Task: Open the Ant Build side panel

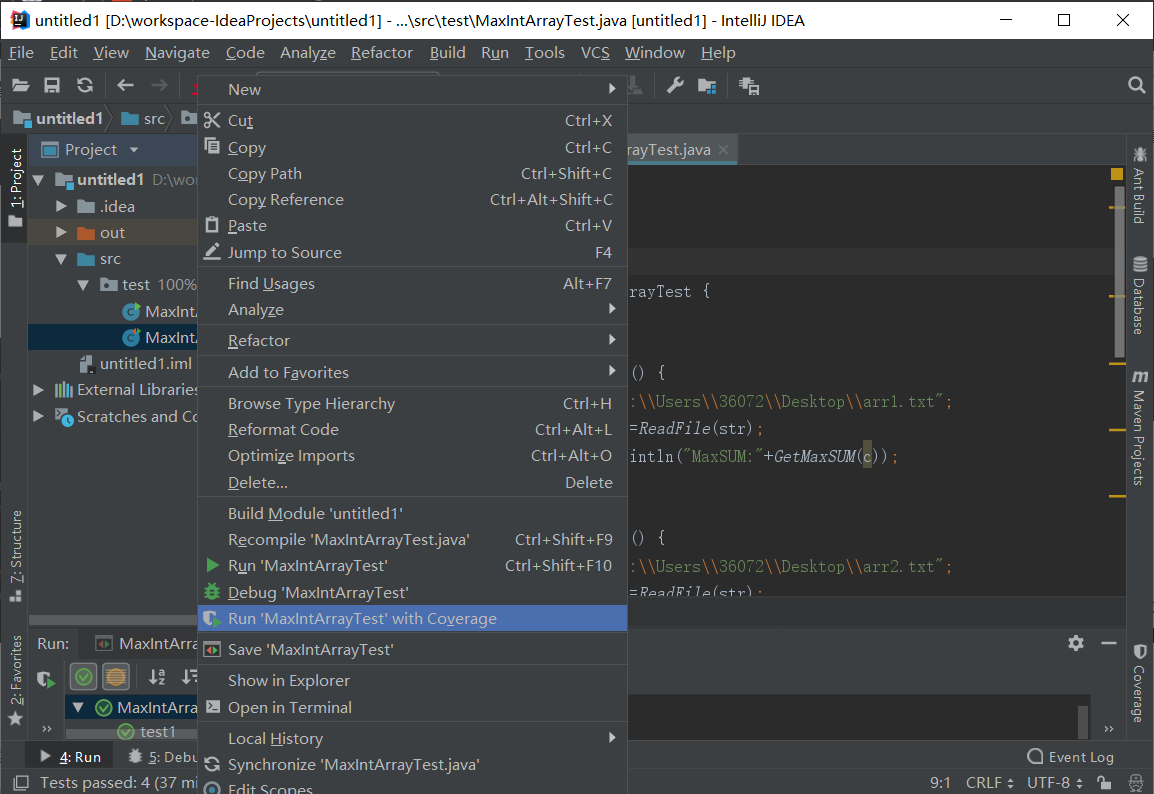Action: click(1139, 185)
